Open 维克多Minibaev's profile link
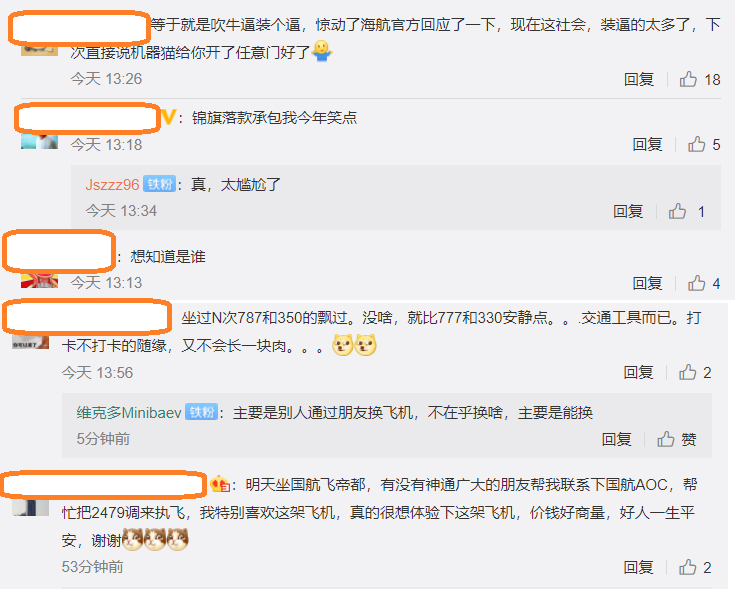 click(x=129, y=413)
